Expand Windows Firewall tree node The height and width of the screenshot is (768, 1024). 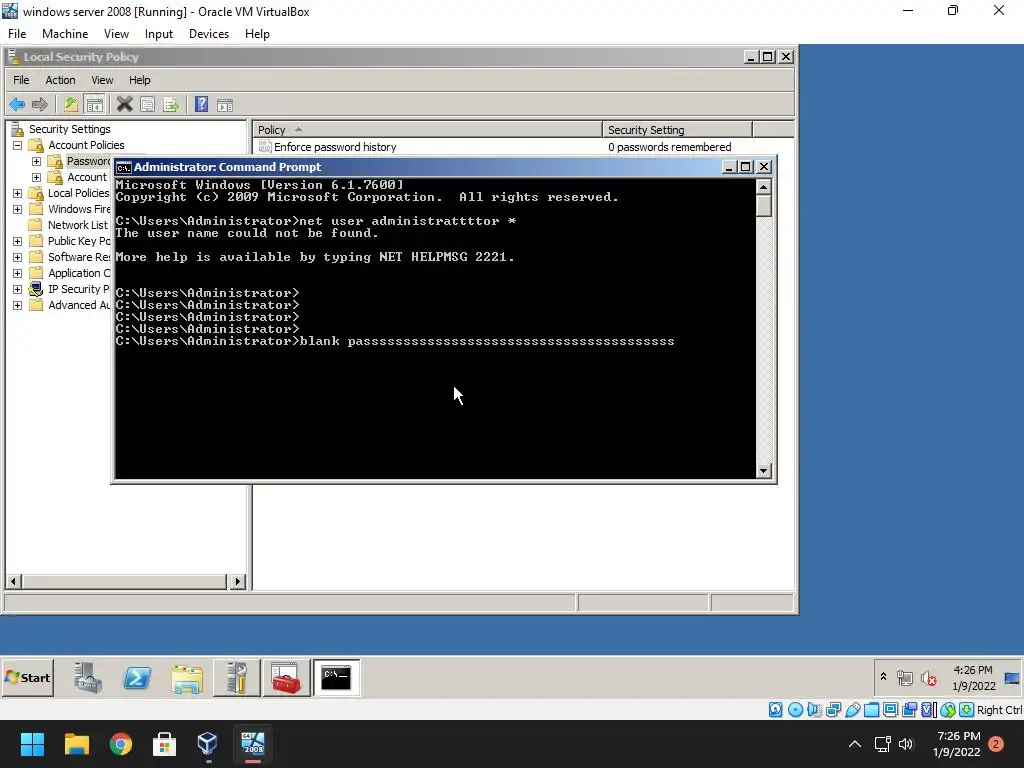coord(18,209)
